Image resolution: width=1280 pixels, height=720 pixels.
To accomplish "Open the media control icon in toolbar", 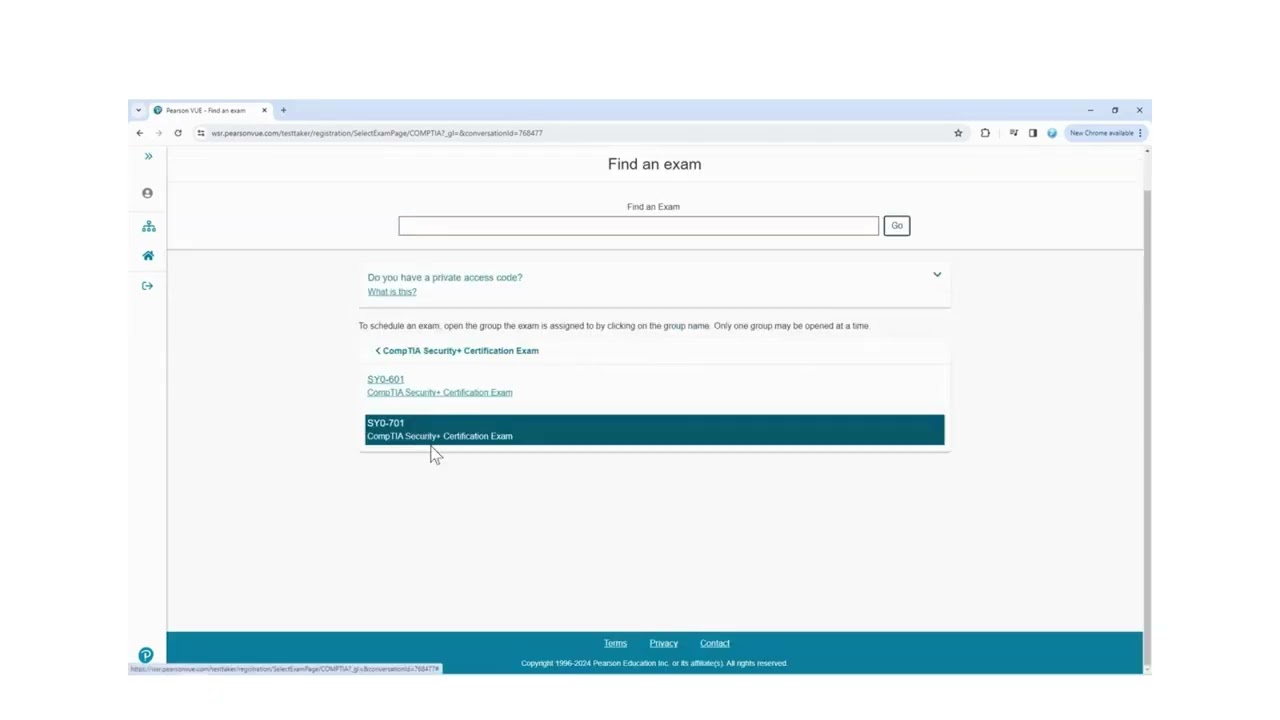I will tap(1013, 133).
